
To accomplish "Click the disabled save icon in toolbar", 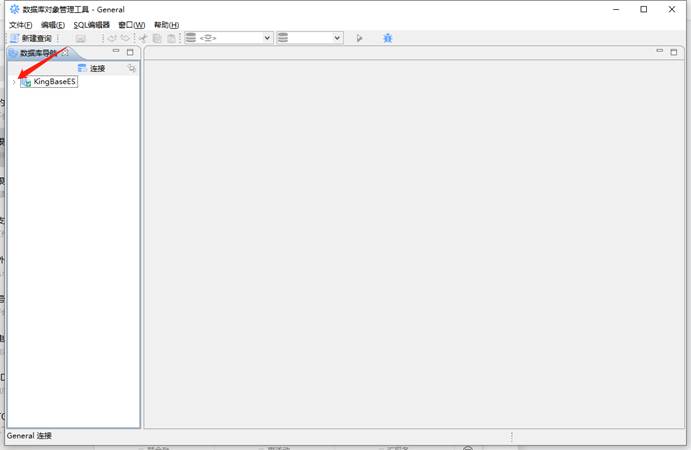I will (x=80, y=38).
